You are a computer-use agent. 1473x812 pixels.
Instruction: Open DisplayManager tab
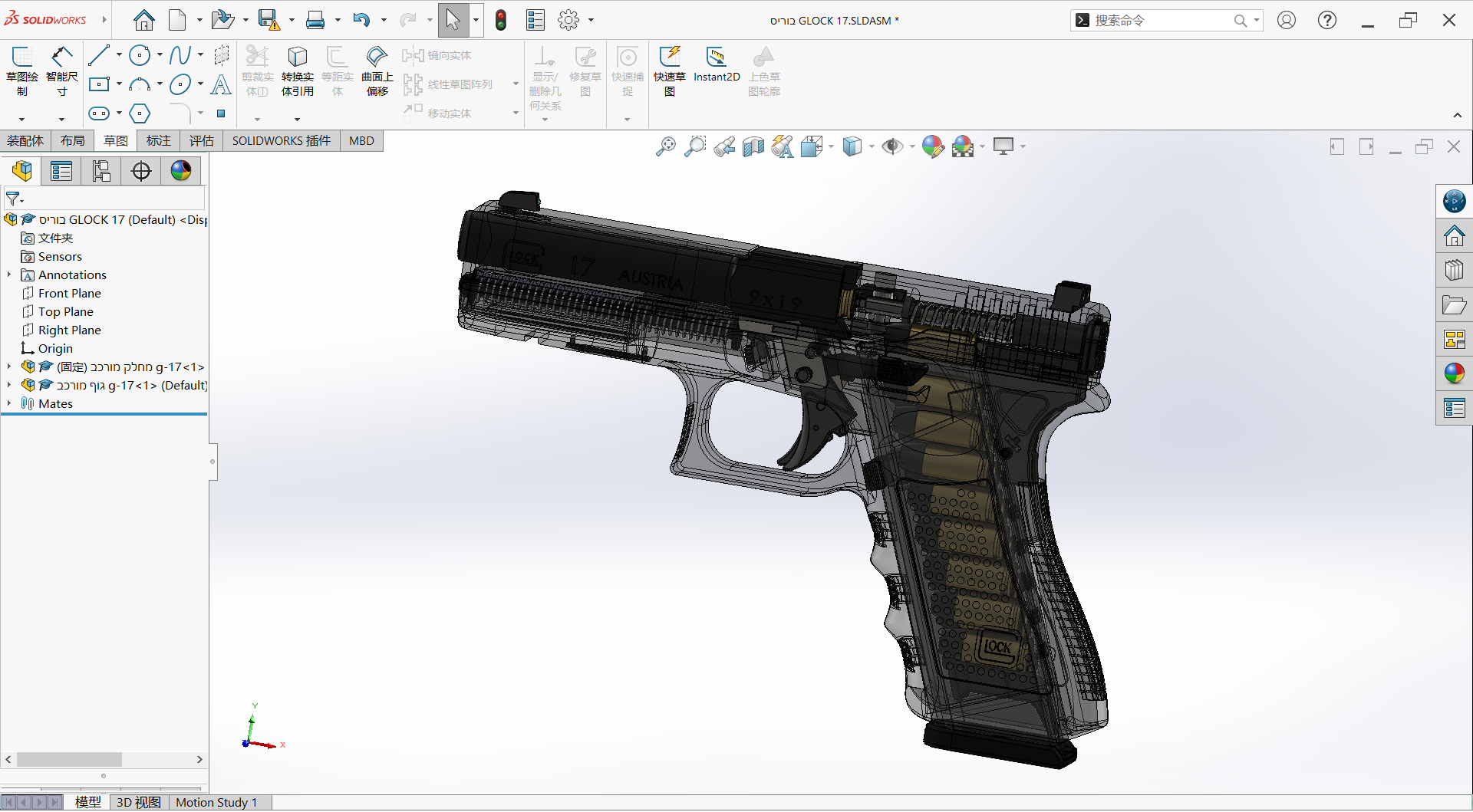(181, 171)
